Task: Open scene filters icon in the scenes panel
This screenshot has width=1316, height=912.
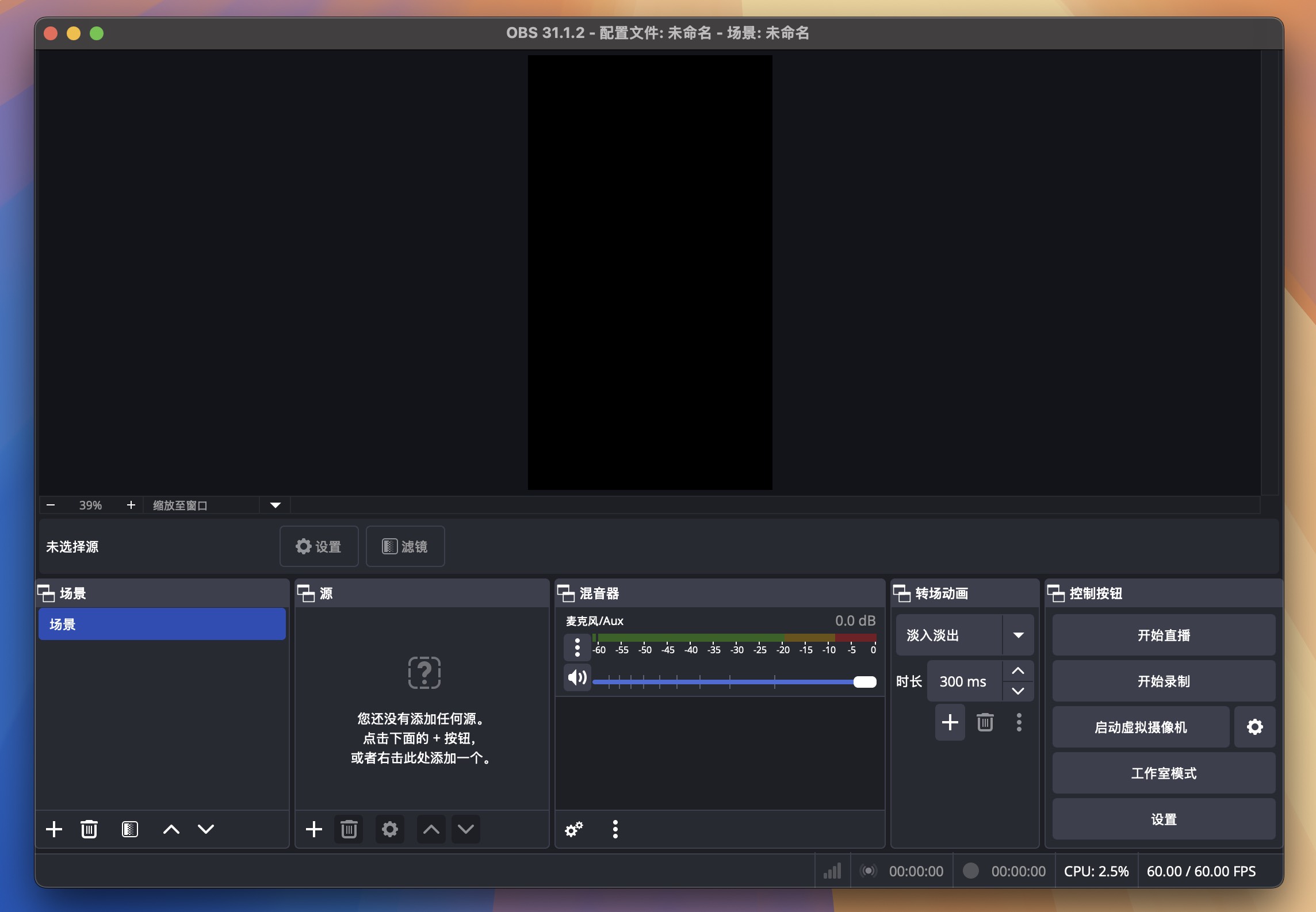Action: [x=130, y=829]
